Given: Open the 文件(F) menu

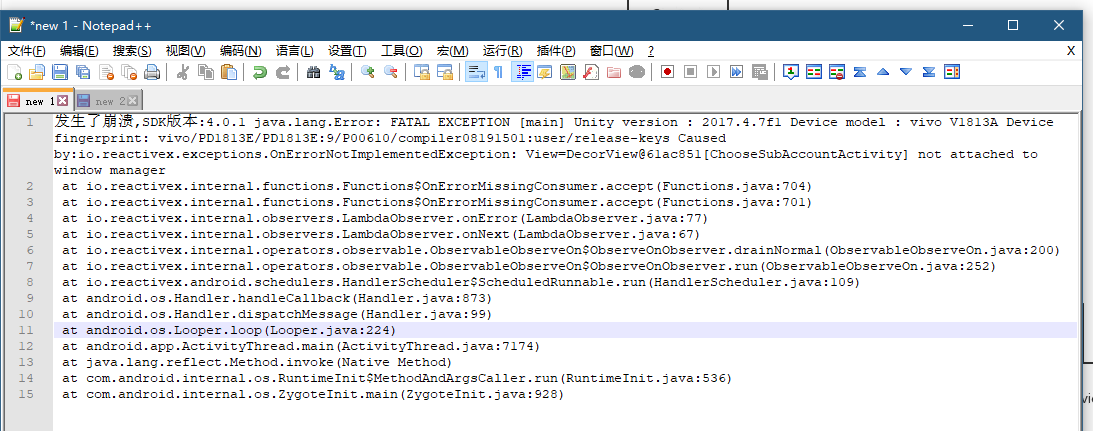Looking at the screenshot, I should click(26, 51).
